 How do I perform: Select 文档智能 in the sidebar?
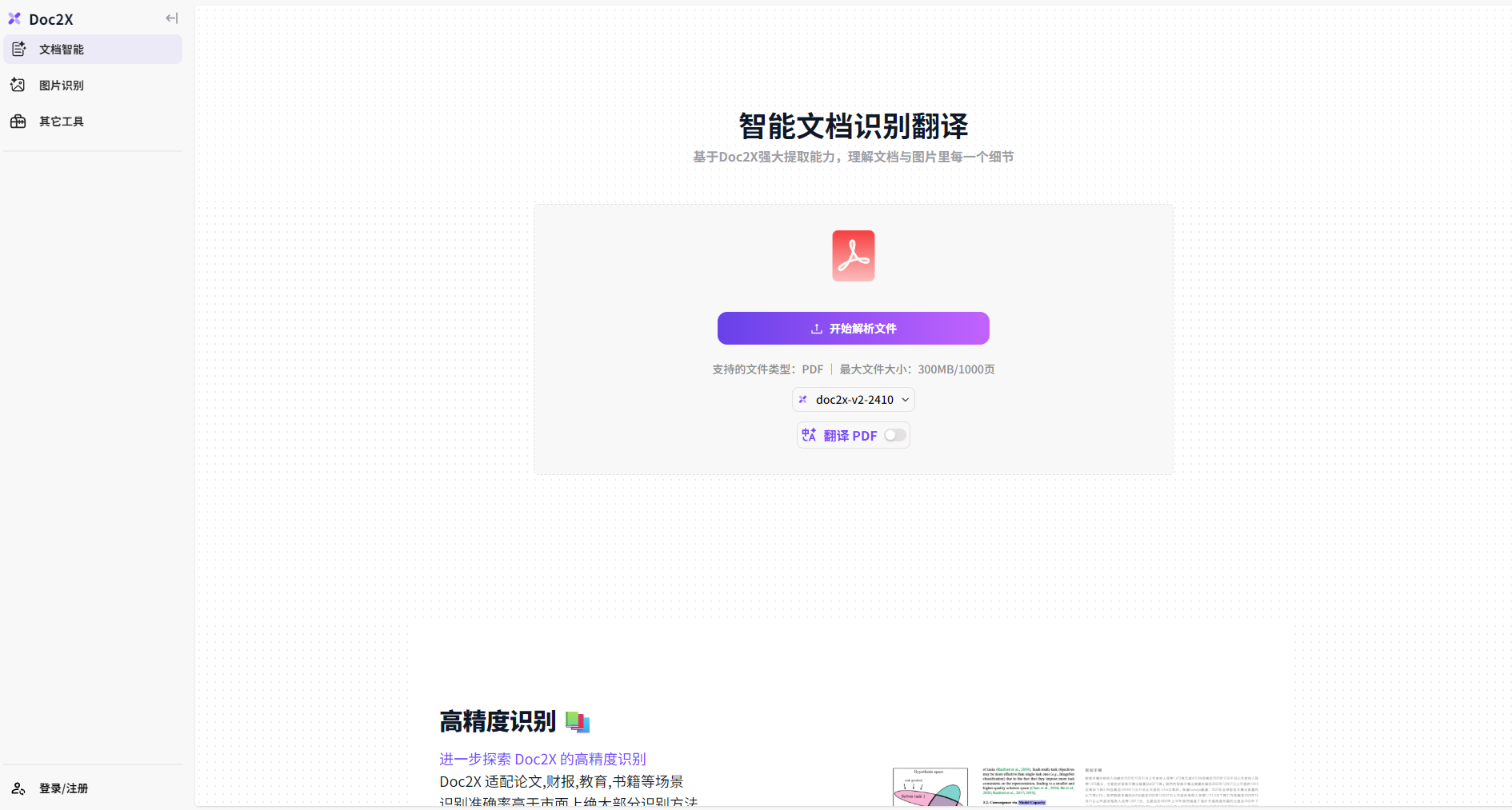click(x=62, y=50)
